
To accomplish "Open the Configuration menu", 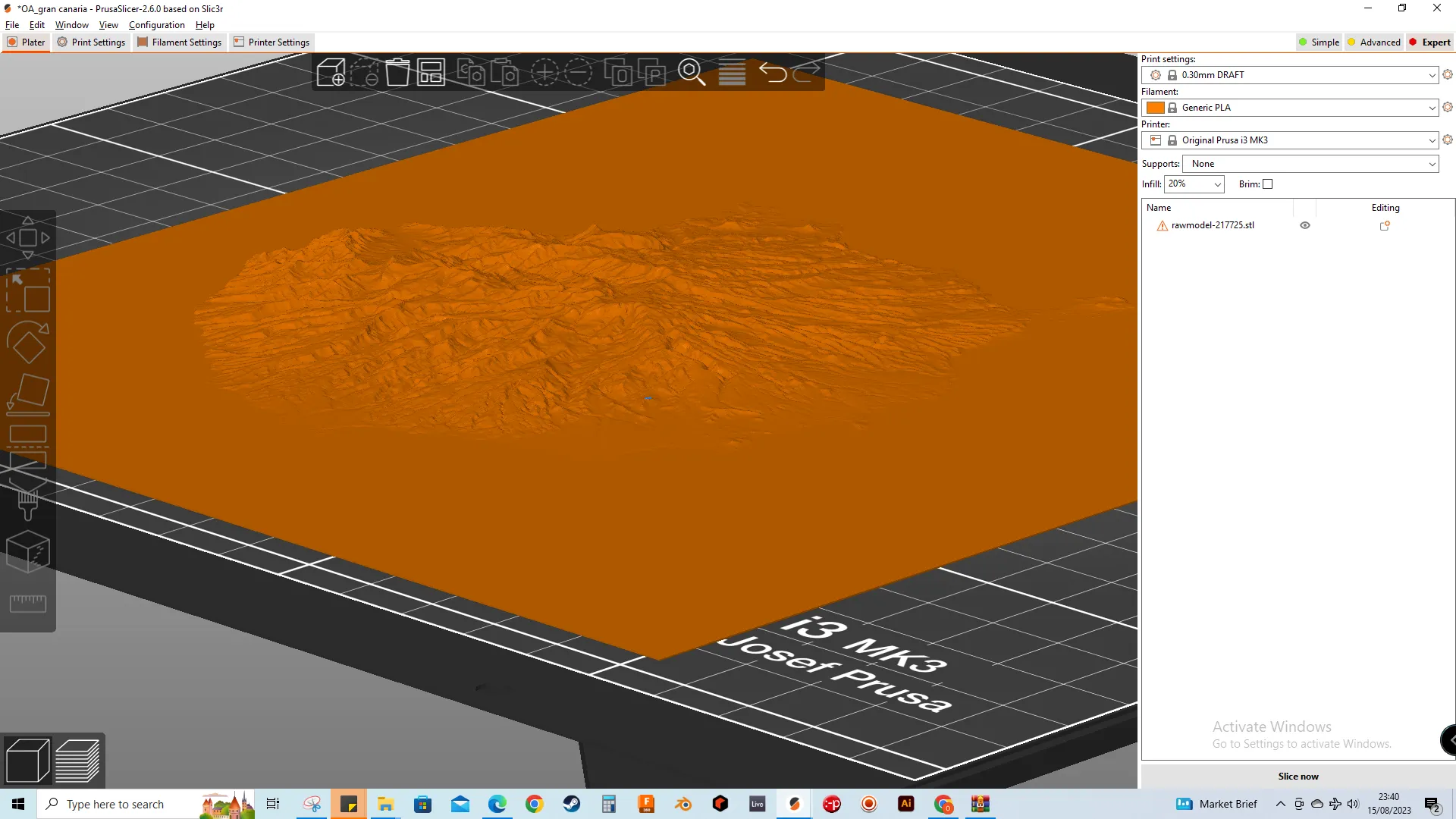I will click(x=156, y=25).
